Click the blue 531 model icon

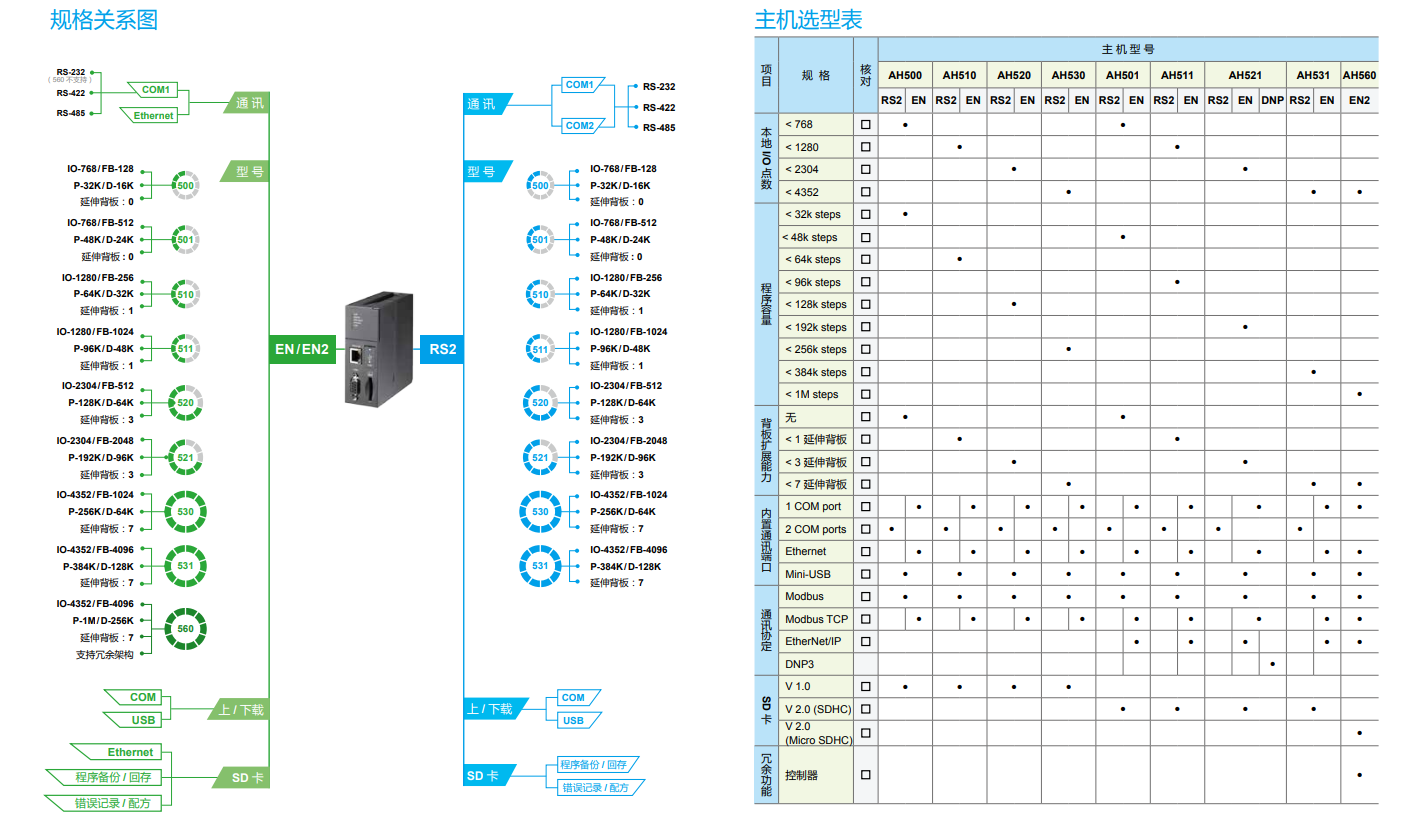(x=540, y=565)
